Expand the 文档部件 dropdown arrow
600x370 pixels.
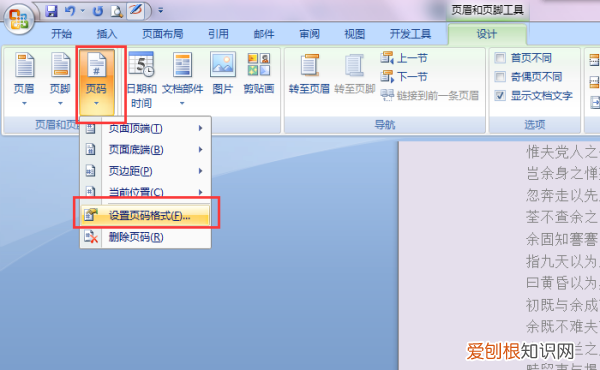click(x=183, y=103)
